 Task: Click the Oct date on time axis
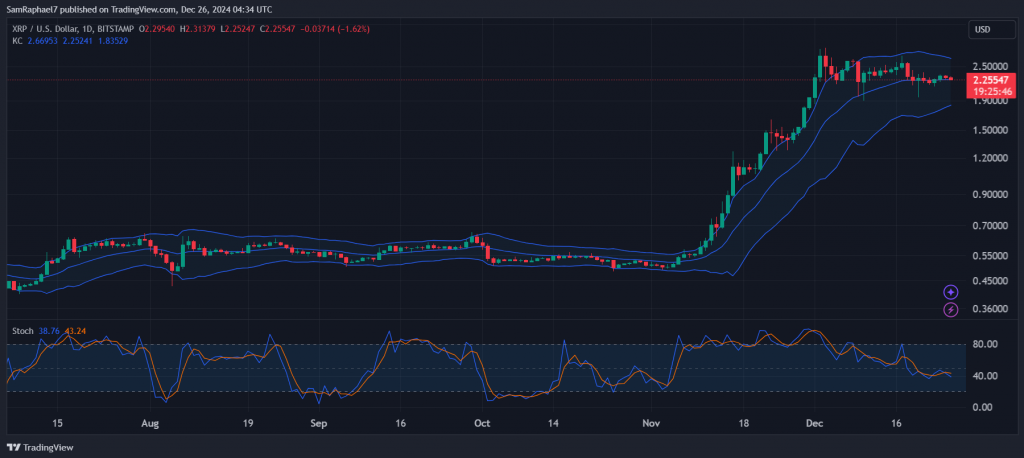pyautogui.click(x=480, y=424)
